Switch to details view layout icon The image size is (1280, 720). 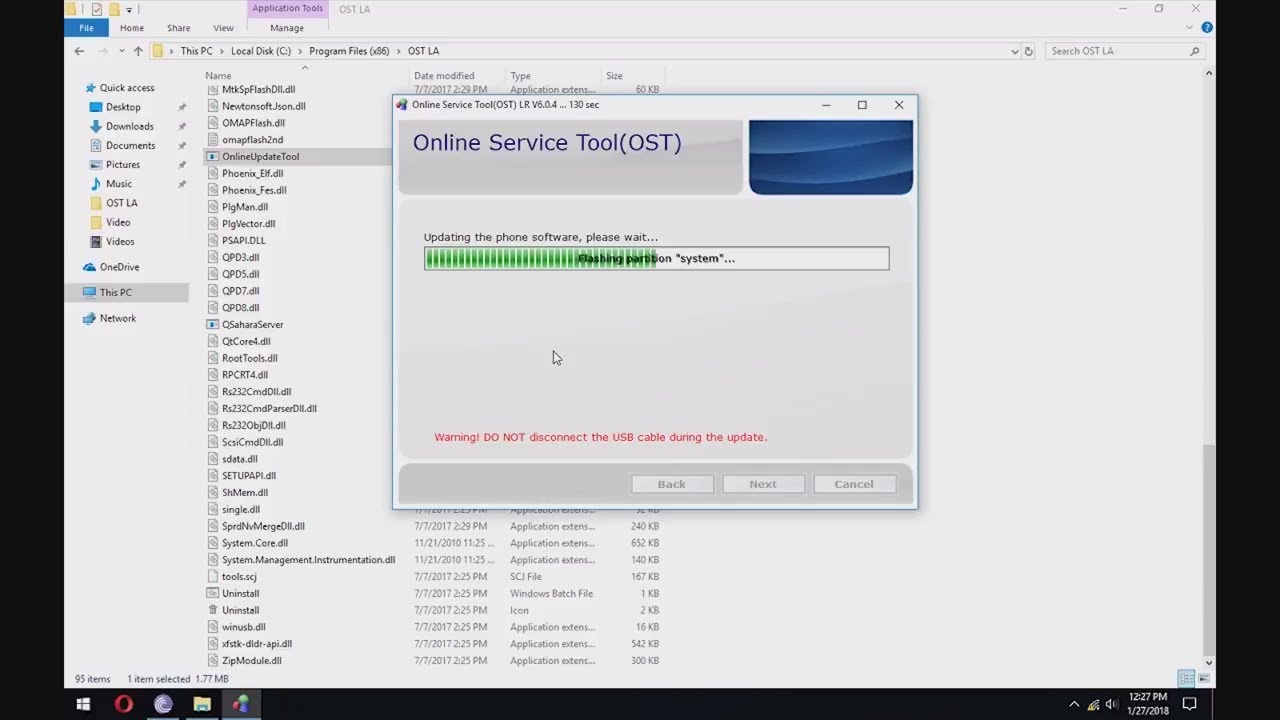(1186, 679)
